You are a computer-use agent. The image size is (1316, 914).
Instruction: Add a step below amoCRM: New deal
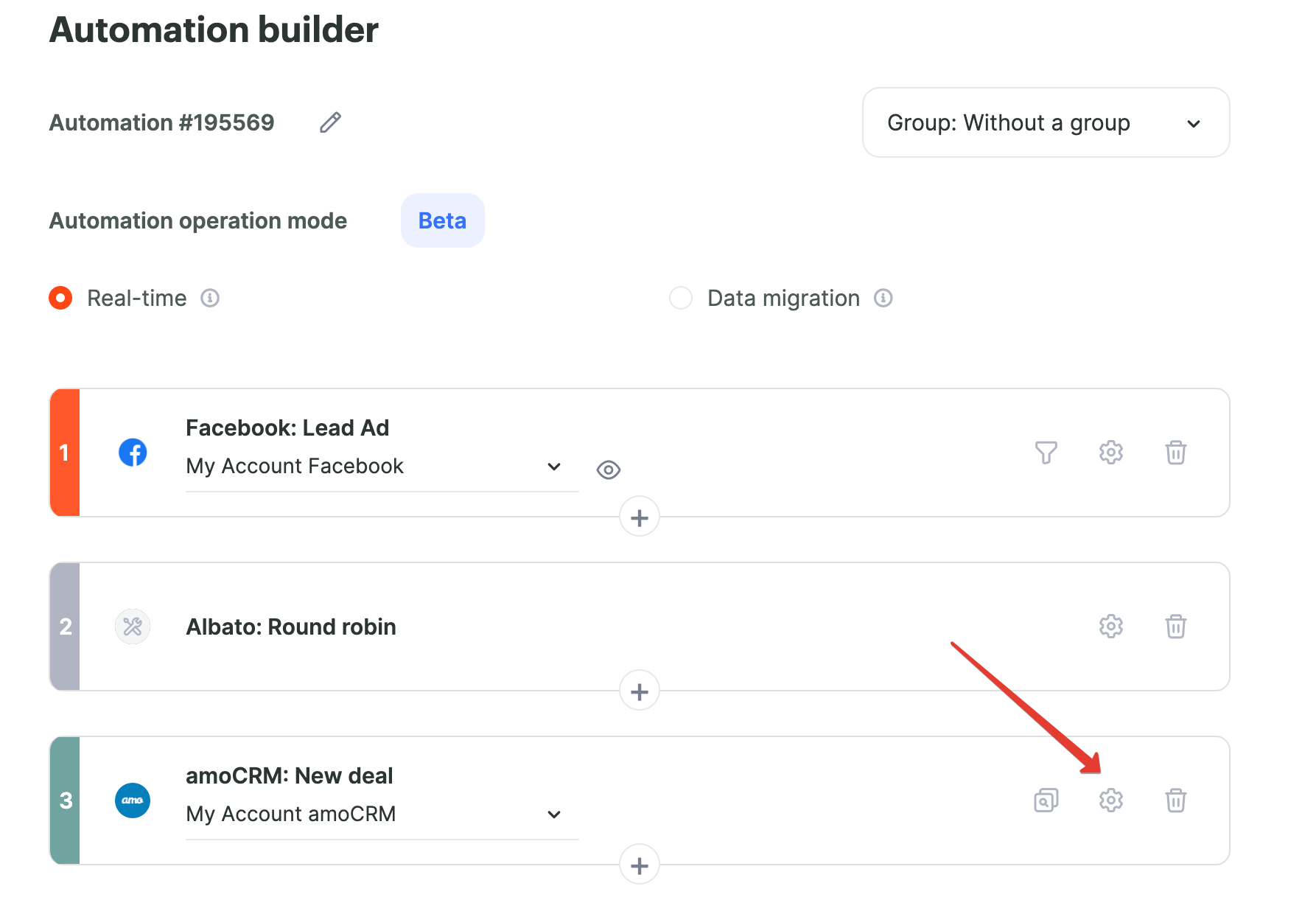(640, 865)
